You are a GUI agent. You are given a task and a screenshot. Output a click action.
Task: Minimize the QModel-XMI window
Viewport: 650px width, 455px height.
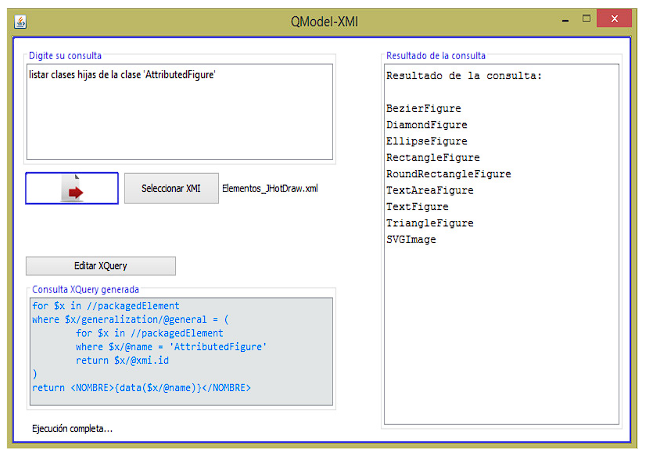coord(556,19)
